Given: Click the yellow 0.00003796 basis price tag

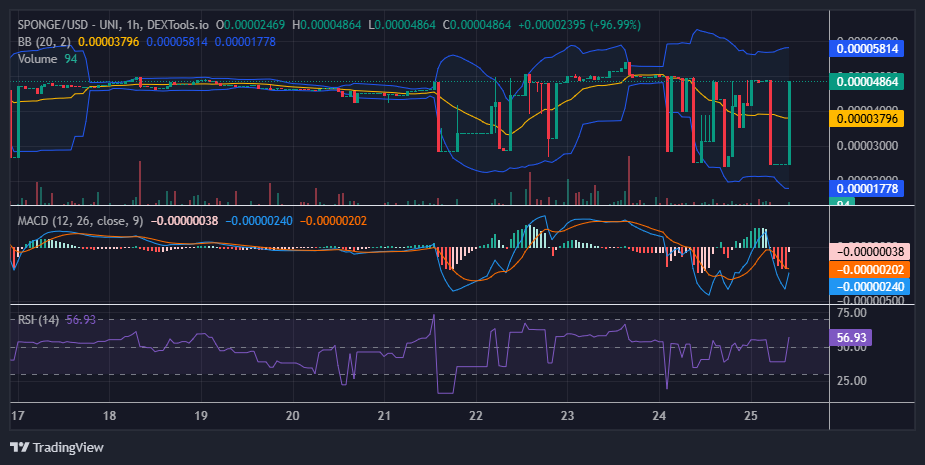Looking at the screenshot, I should coord(867,119).
